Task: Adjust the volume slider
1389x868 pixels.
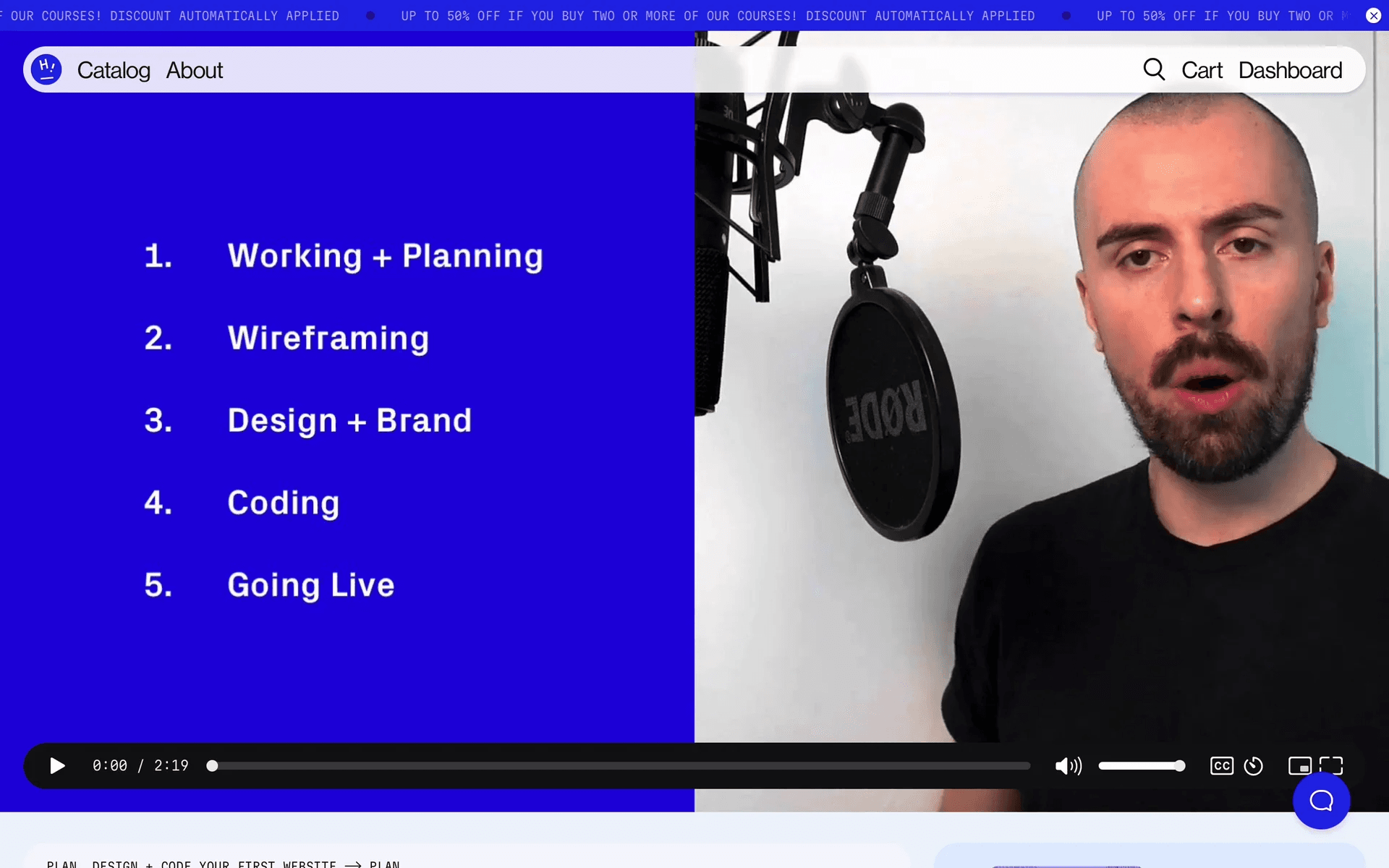Action: (x=1142, y=765)
